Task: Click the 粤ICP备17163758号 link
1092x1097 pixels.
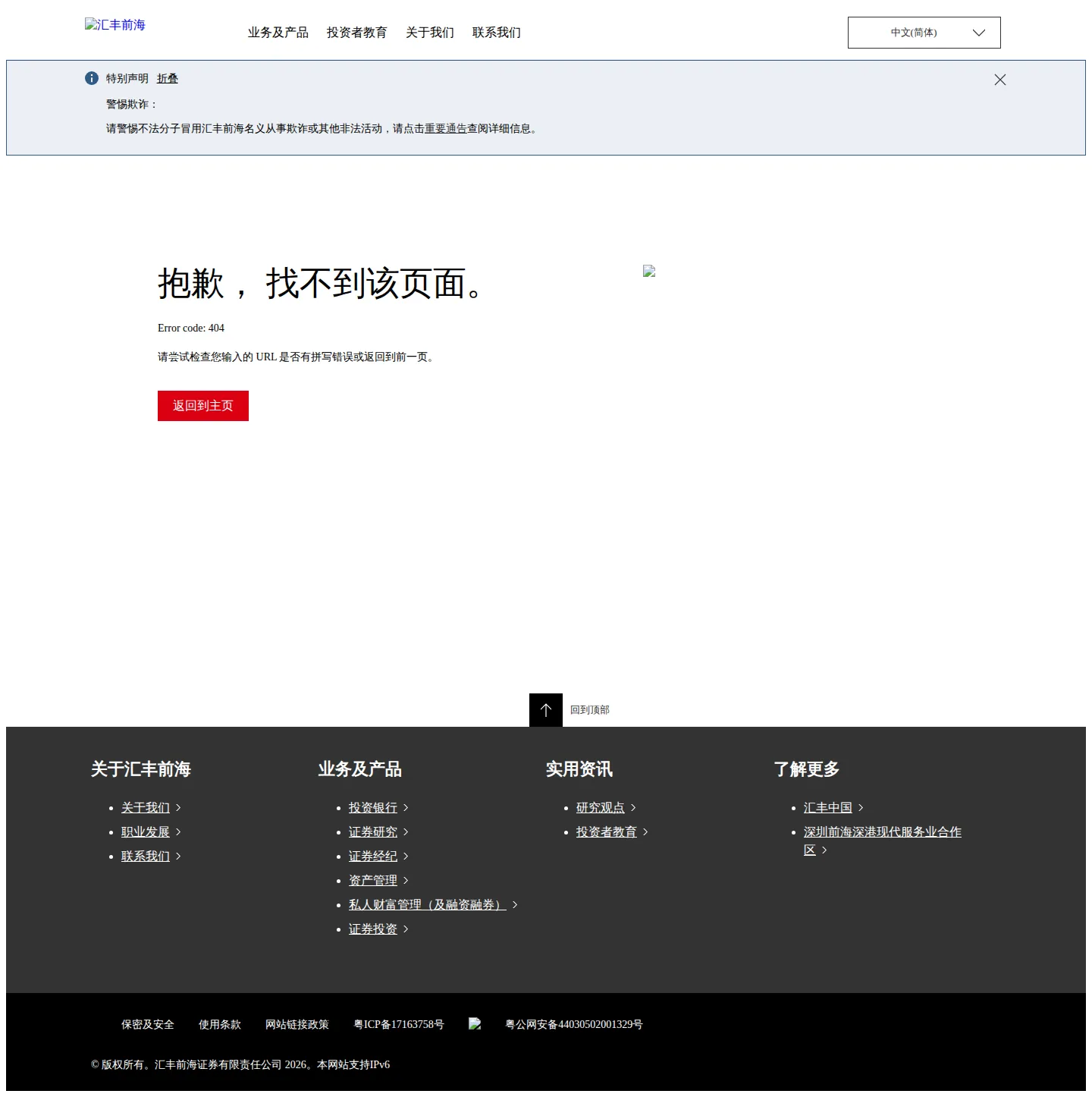Action: (x=399, y=1024)
